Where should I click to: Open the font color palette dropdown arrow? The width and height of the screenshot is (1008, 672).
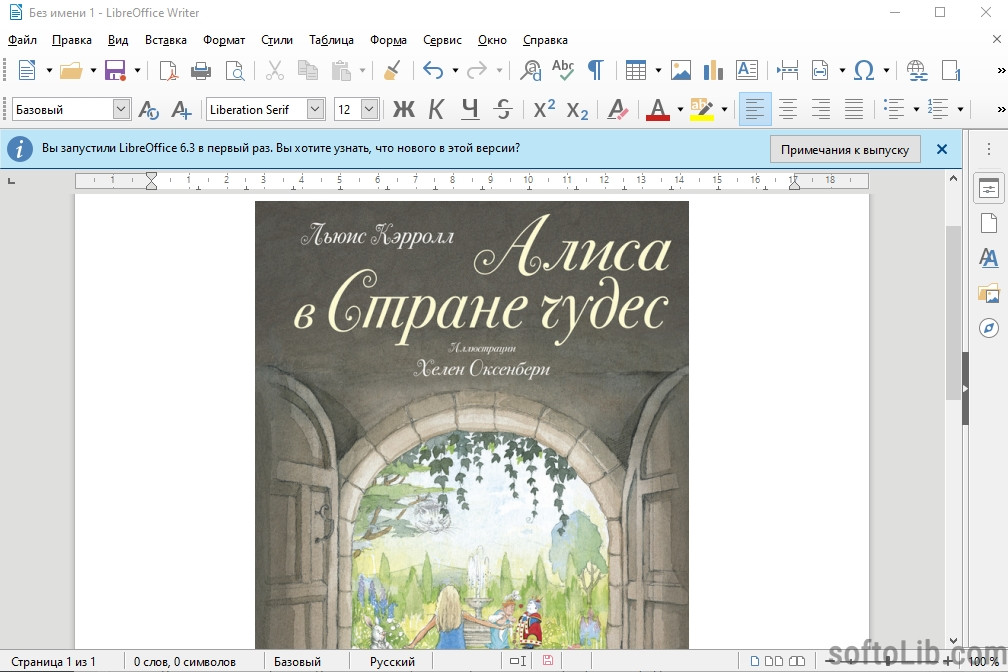point(680,109)
